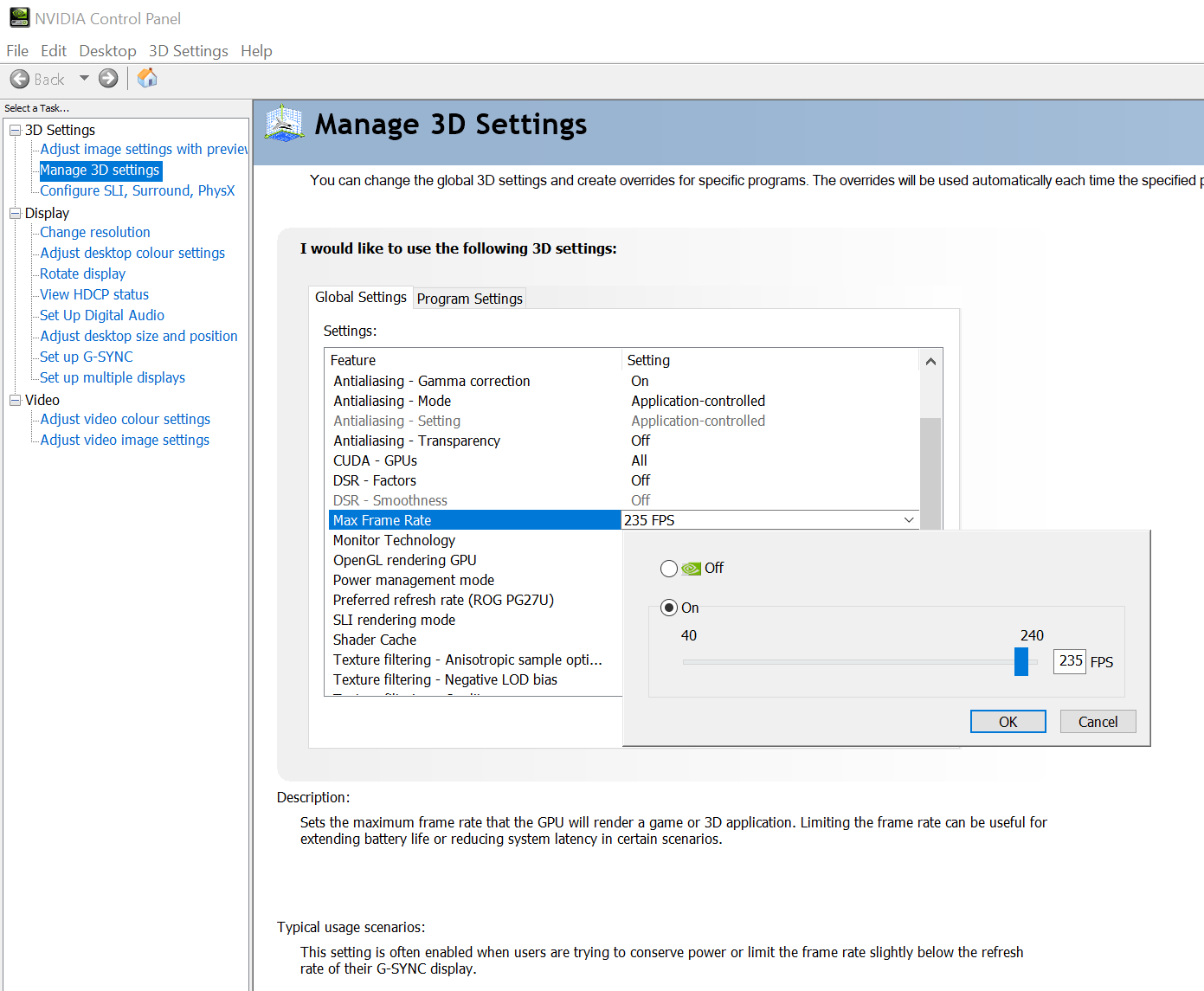This screenshot has height=991, width=1204.
Task: Switch to the Global Settings tab
Action: coord(361,297)
